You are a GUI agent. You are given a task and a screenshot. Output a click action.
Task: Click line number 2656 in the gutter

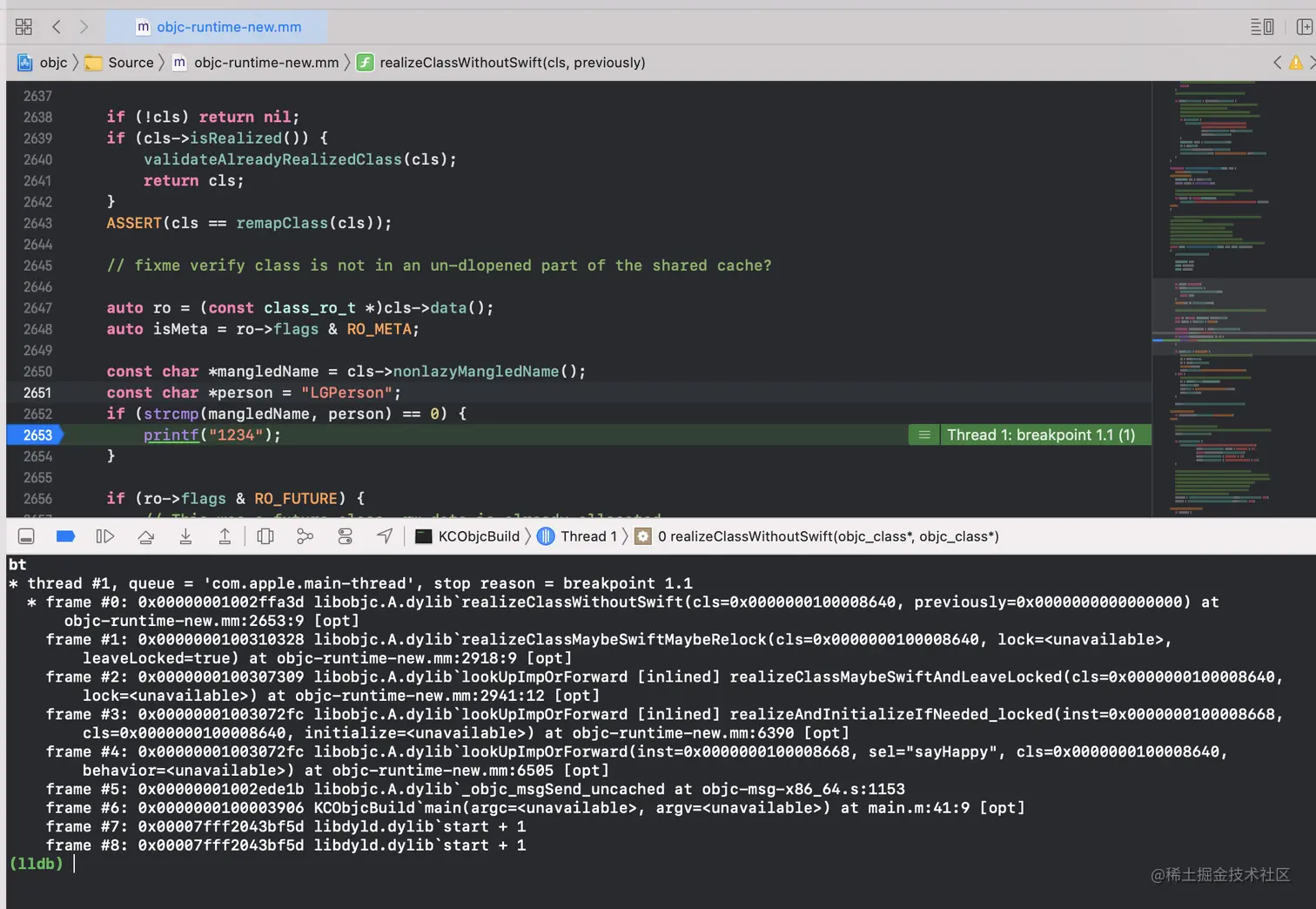(37, 499)
